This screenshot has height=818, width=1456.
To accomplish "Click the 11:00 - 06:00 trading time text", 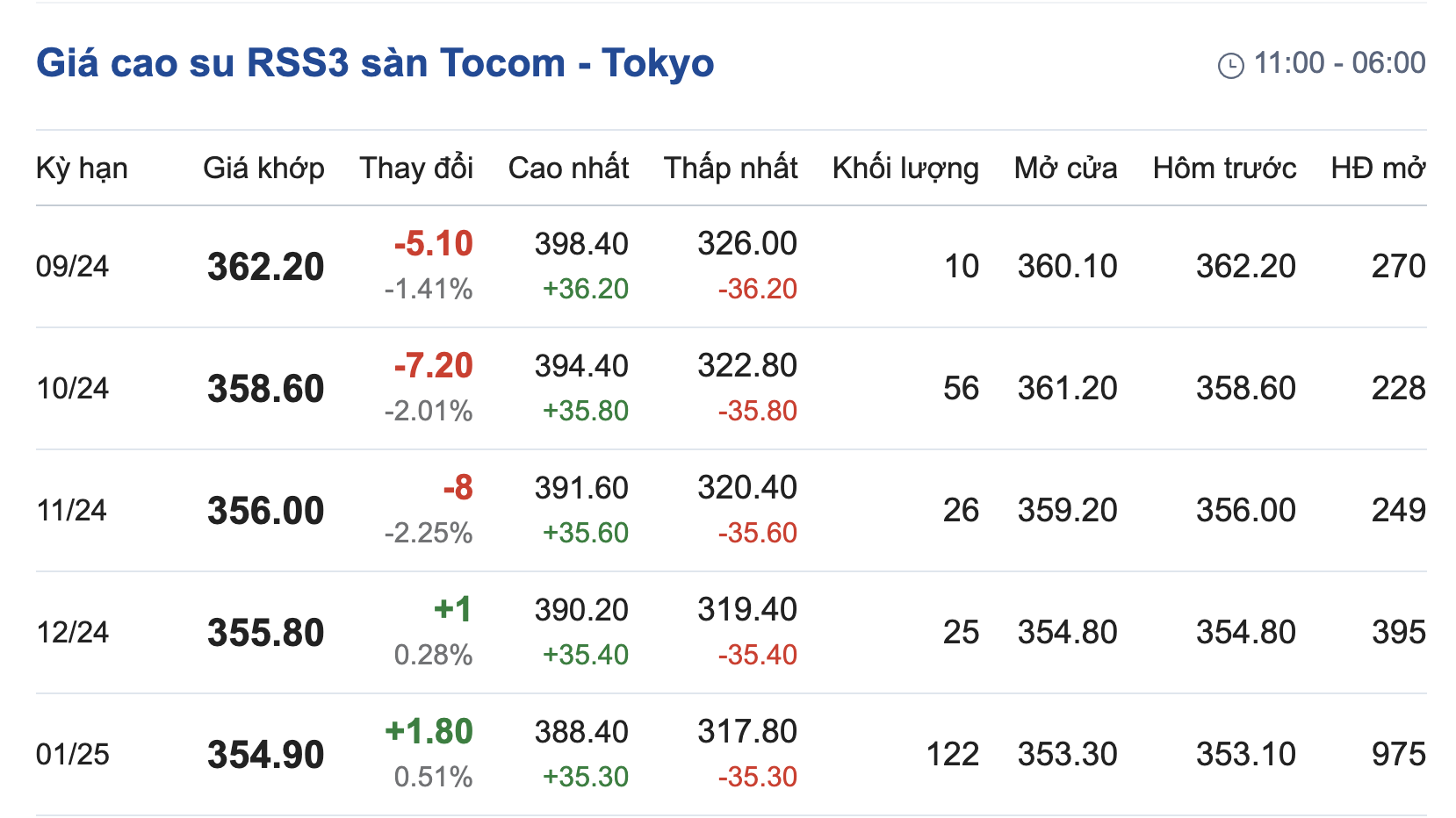I will point(1339,63).
